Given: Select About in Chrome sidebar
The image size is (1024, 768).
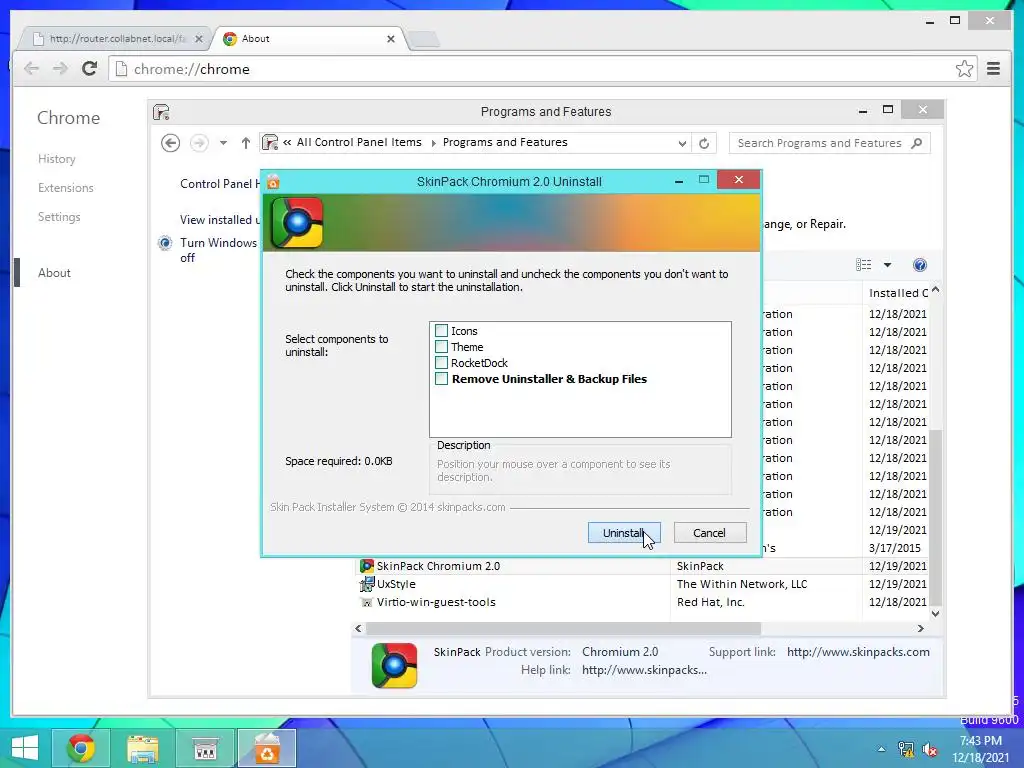Looking at the screenshot, I should pyautogui.click(x=54, y=273).
